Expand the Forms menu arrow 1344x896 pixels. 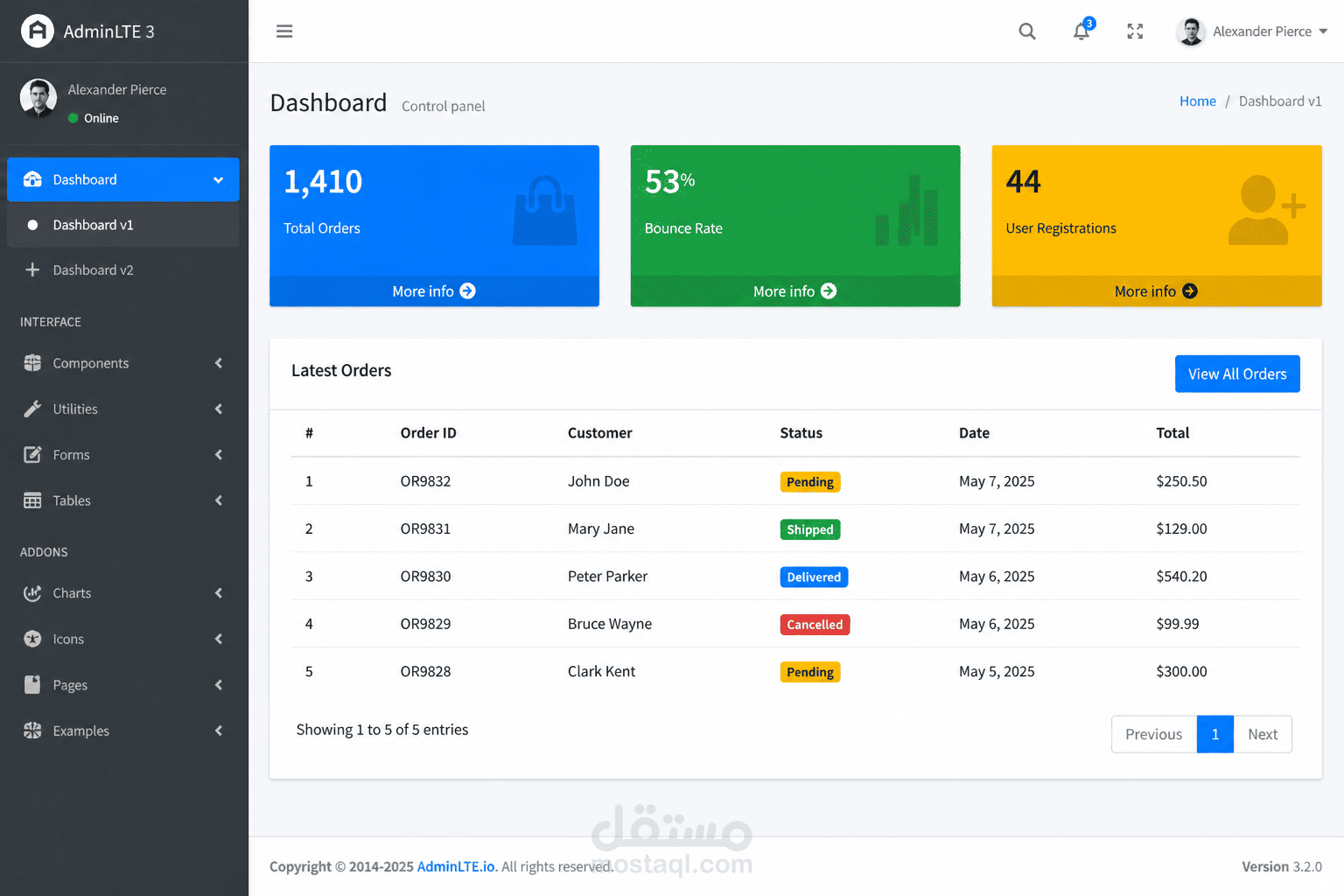point(219,455)
